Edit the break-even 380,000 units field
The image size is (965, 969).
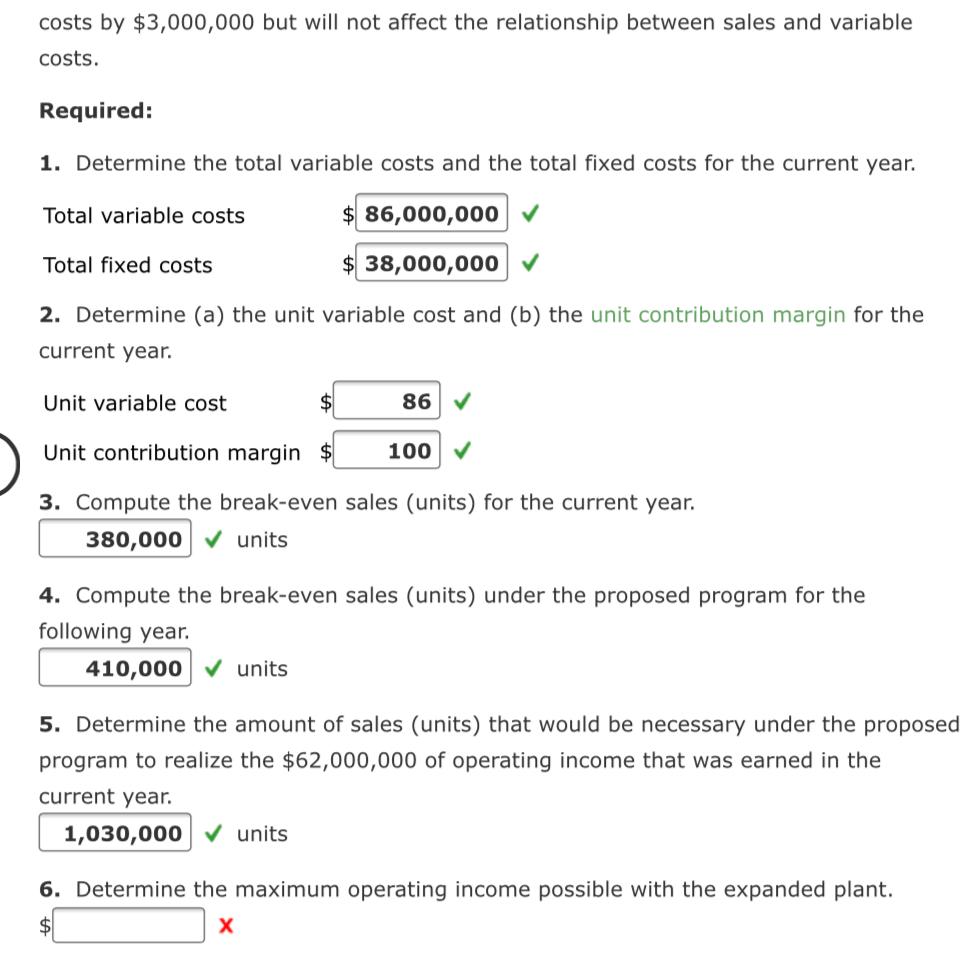(114, 538)
